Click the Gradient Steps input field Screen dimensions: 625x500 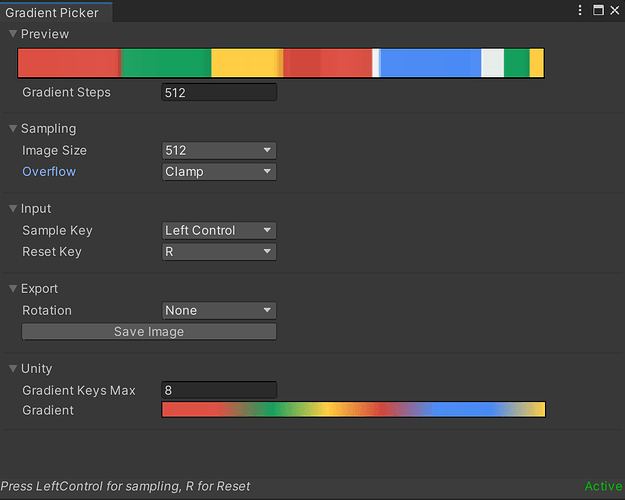click(219, 92)
